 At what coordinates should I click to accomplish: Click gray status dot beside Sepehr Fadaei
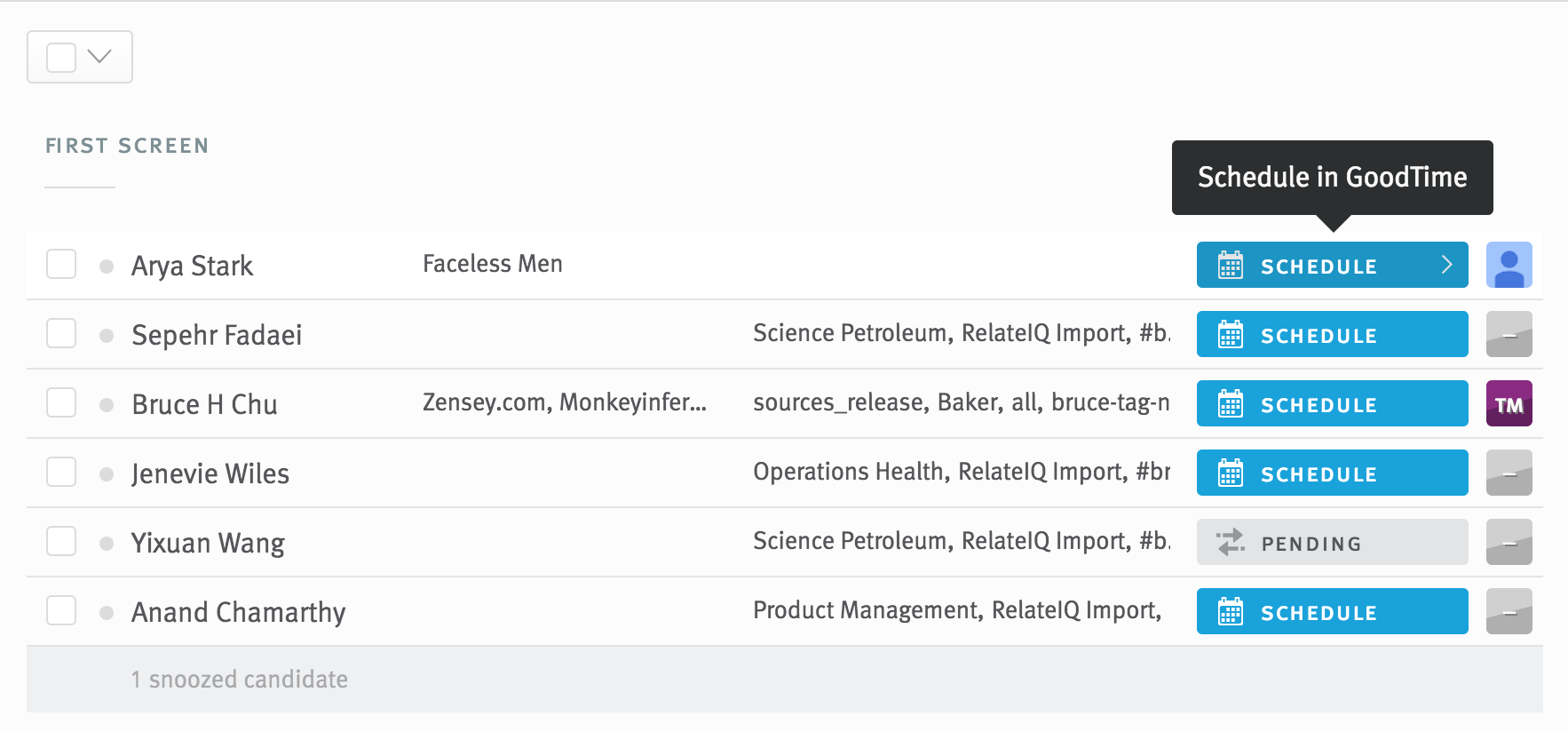107,336
